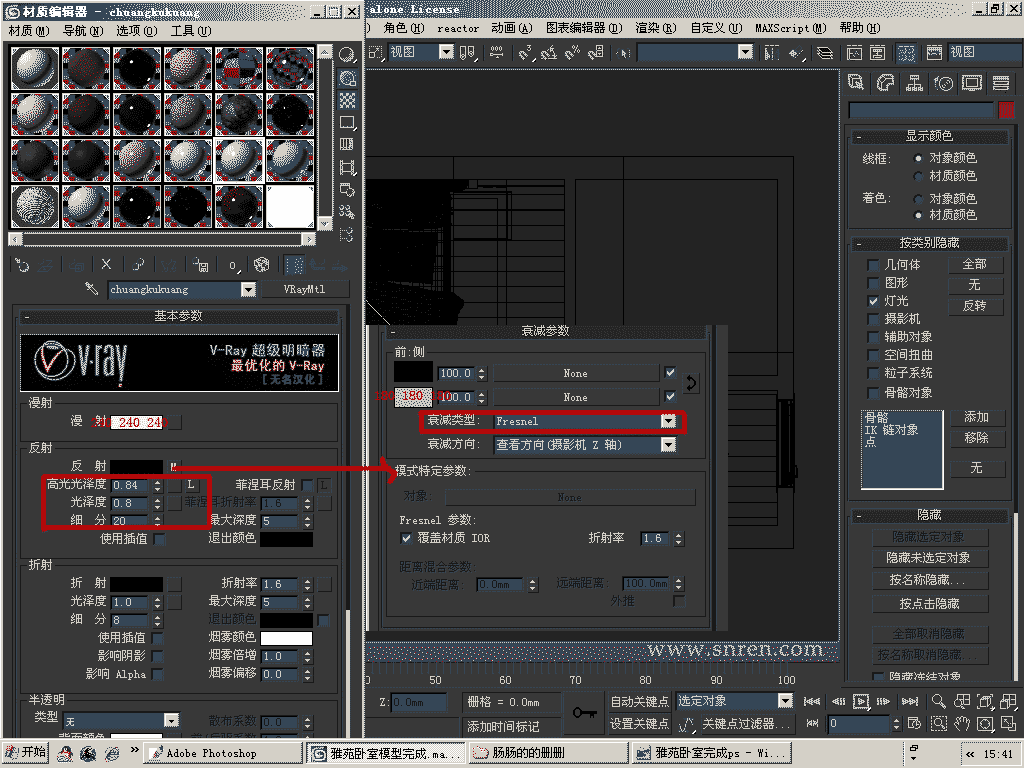Click the Play Animation button
This screenshot has width=1024, height=768.
click(x=861, y=701)
